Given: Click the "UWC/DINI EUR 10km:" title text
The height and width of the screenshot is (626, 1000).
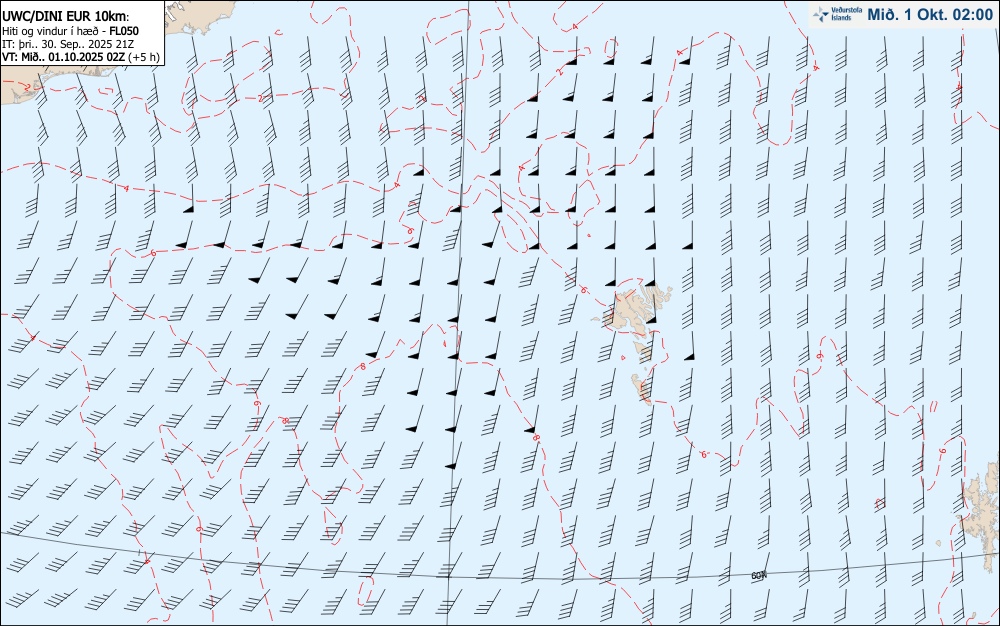Looking at the screenshot, I should pos(65,17).
